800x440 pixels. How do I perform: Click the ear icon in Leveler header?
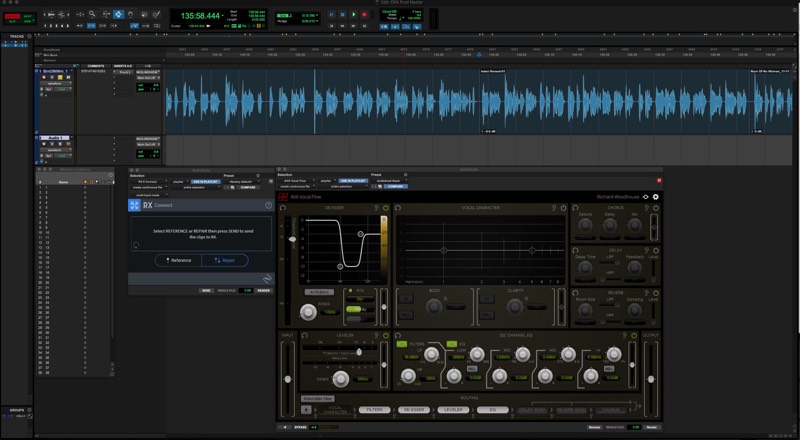pyautogui.click(x=377, y=335)
